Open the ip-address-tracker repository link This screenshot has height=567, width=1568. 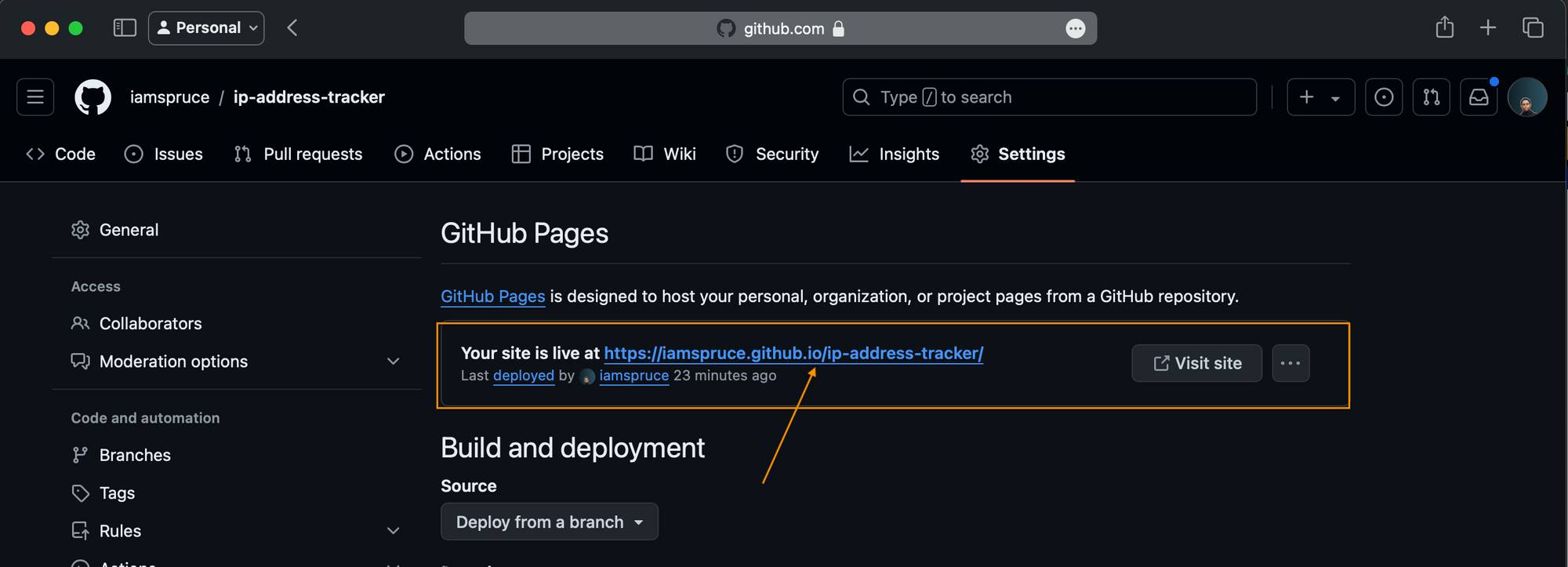pos(309,97)
